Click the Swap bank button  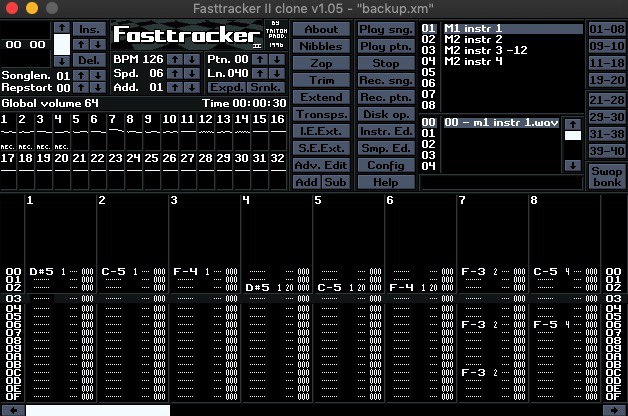606,177
